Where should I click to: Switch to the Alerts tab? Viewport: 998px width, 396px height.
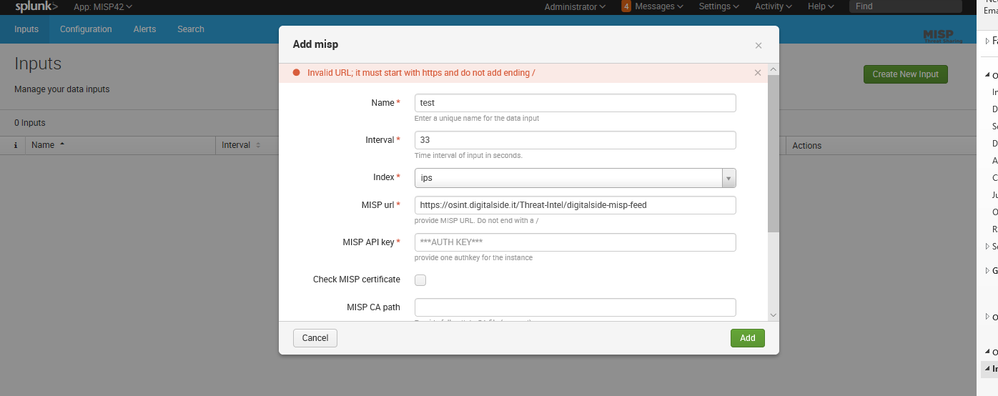[144, 29]
